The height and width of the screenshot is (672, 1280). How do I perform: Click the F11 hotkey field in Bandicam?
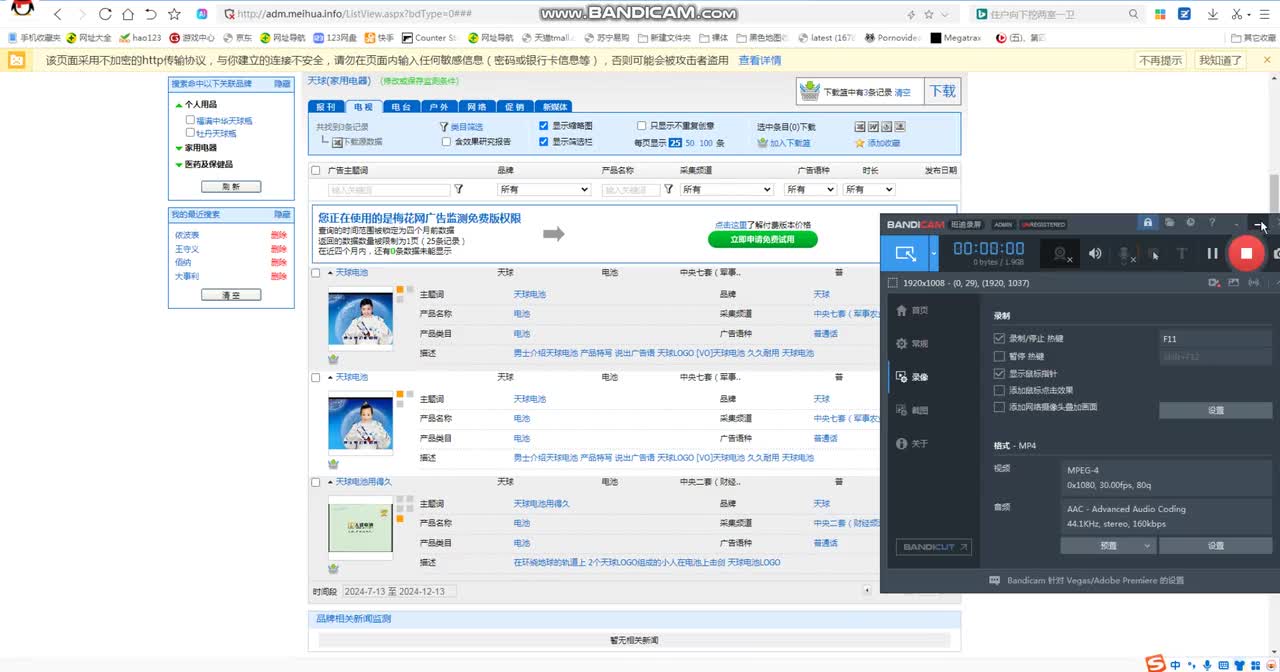[x=1215, y=339]
